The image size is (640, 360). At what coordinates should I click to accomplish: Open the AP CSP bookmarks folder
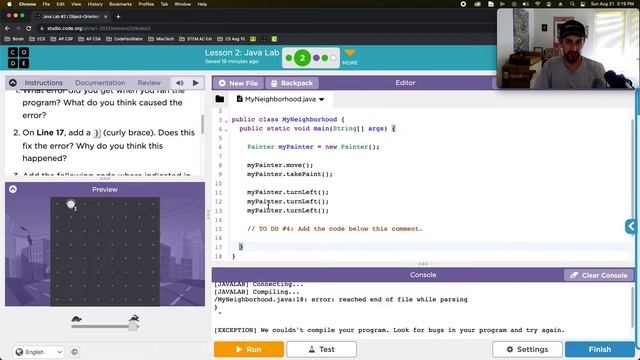tap(62, 39)
